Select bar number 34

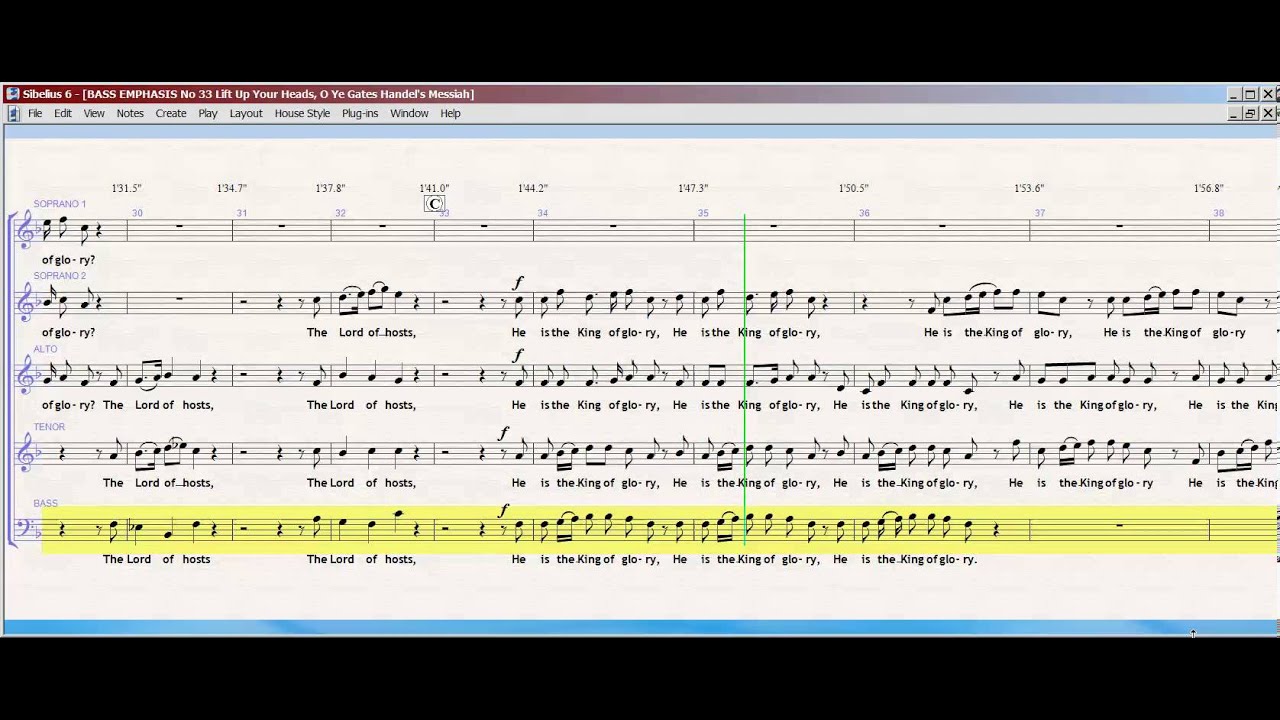click(543, 213)
